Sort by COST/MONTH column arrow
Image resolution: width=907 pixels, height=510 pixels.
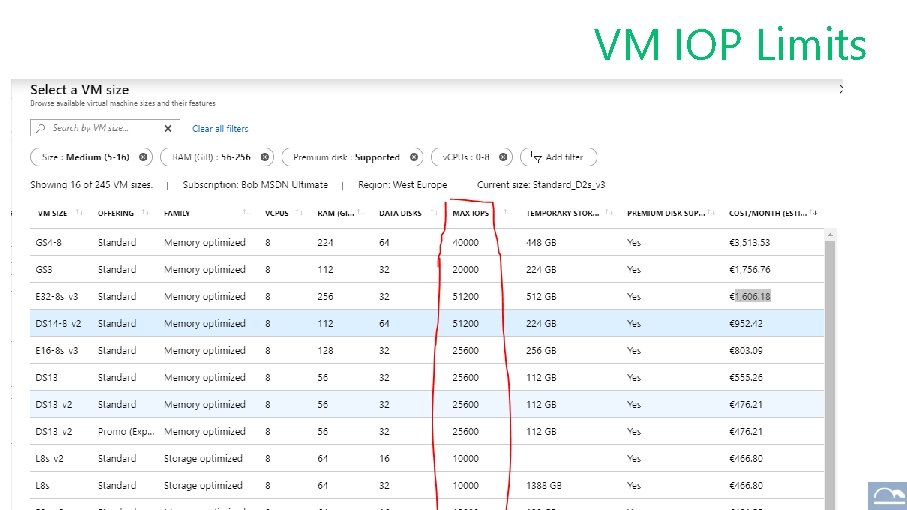tap(813, 213)
